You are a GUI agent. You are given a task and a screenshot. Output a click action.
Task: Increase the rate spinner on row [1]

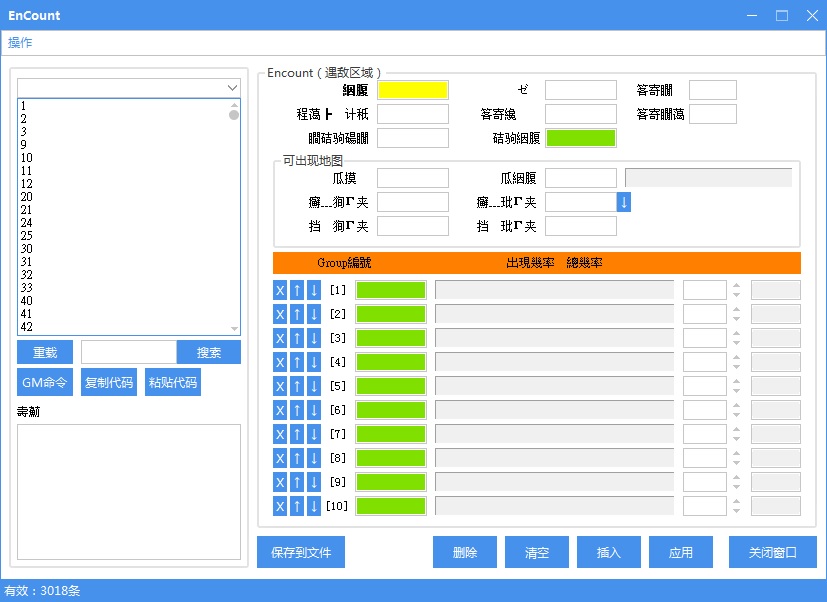click(x=736, y=285)
